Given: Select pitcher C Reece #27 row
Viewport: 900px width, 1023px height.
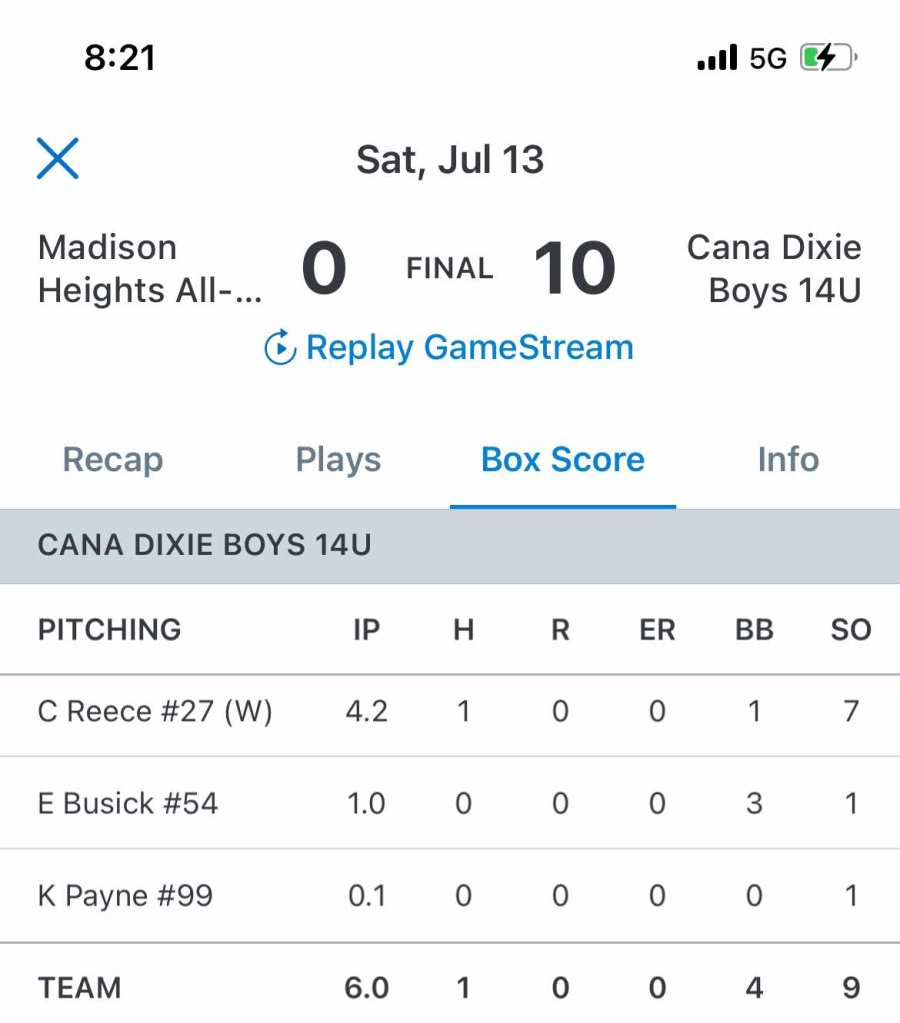Looking at the screenshot, I should pyautogui.click(x=155, y=712).
